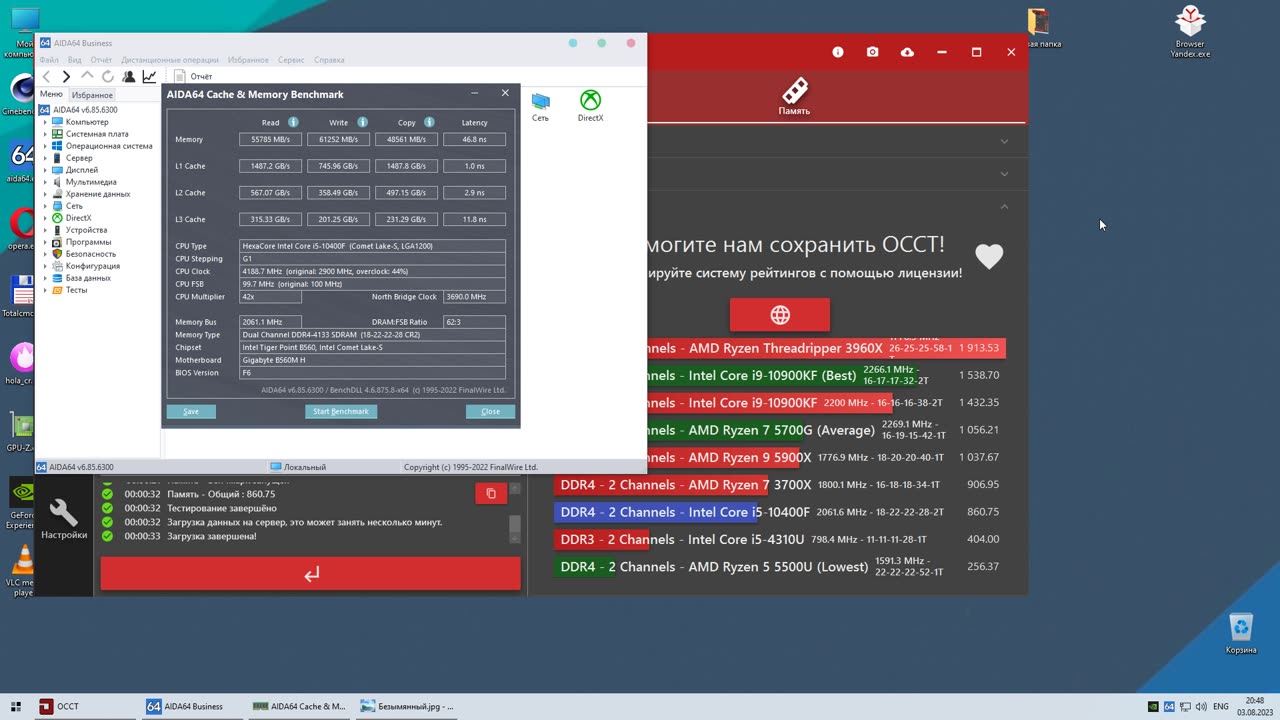Click the red return arrow bar in OCCT

[311, 574]
